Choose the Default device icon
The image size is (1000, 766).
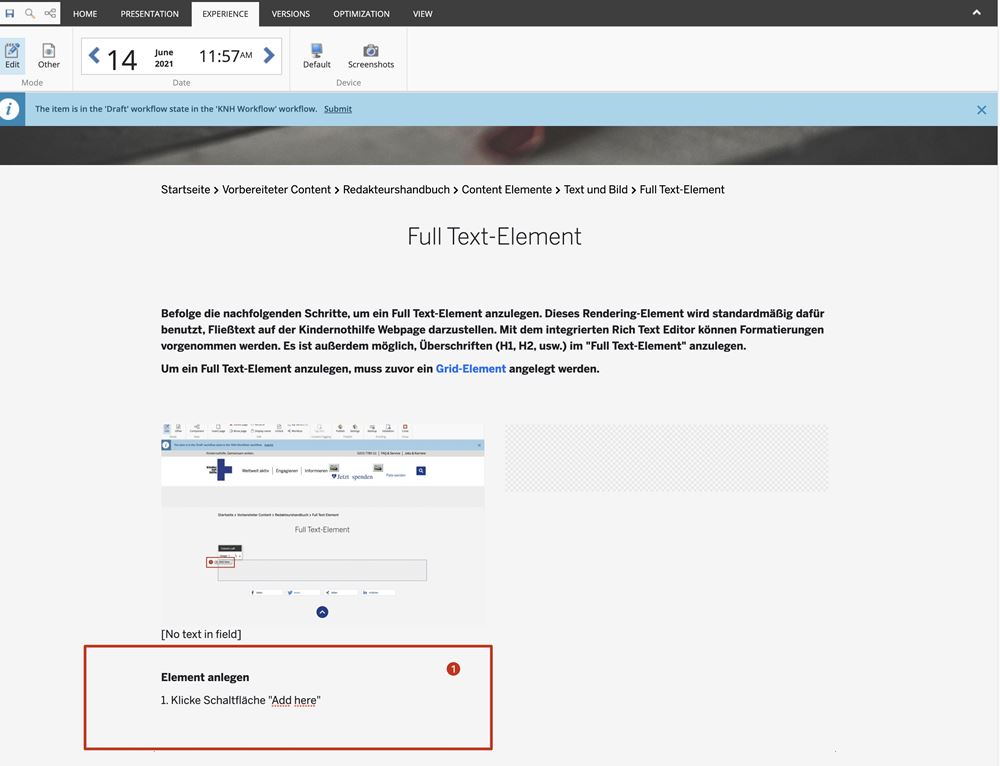[317, 55]
